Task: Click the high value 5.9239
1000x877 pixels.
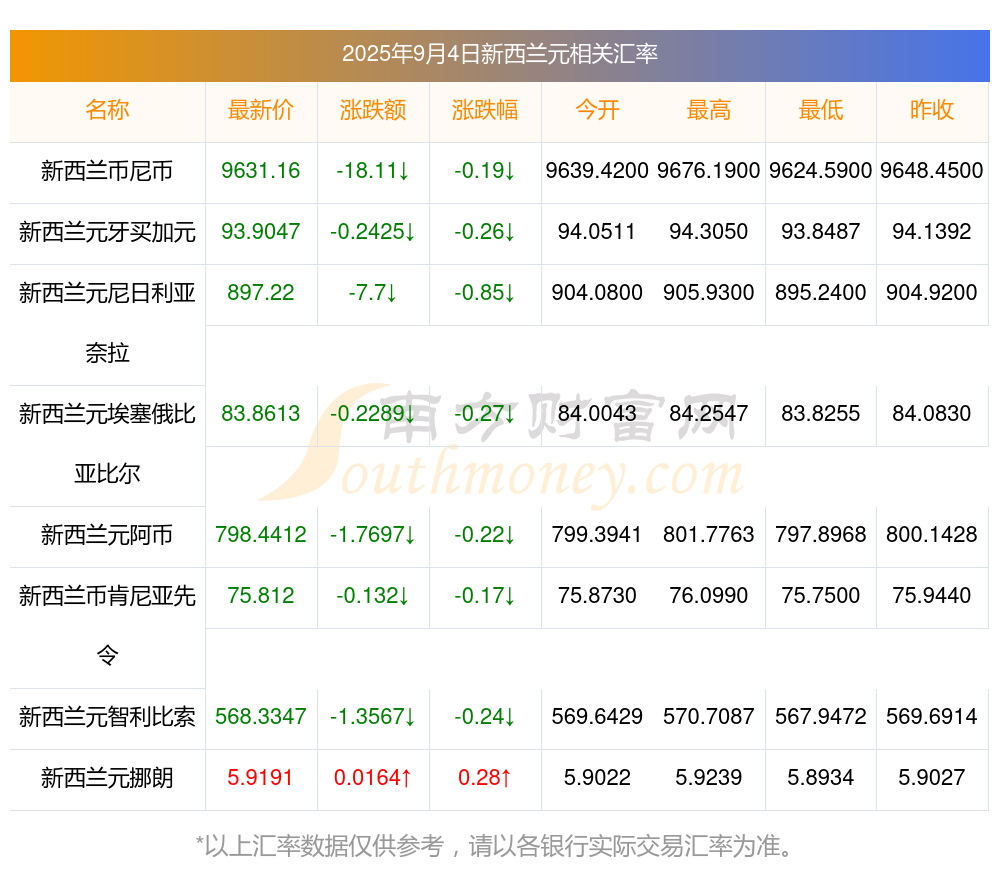Action: click(709, 778)
